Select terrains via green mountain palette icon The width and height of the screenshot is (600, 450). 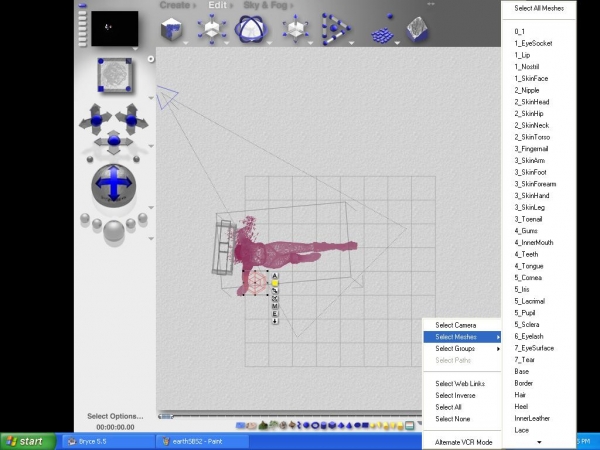pyautogui.click(x=263, y=425)
